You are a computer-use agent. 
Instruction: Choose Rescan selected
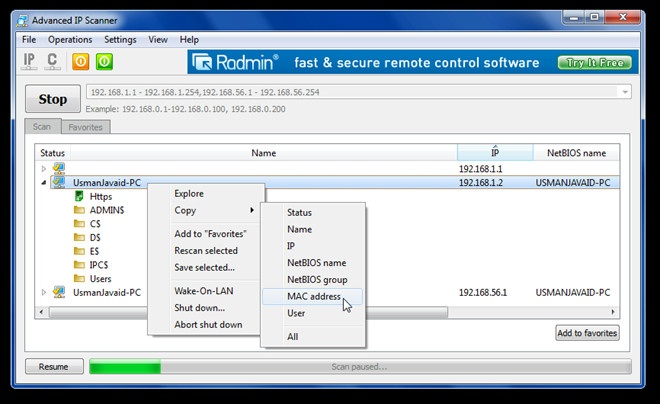(x=206, y=250)
